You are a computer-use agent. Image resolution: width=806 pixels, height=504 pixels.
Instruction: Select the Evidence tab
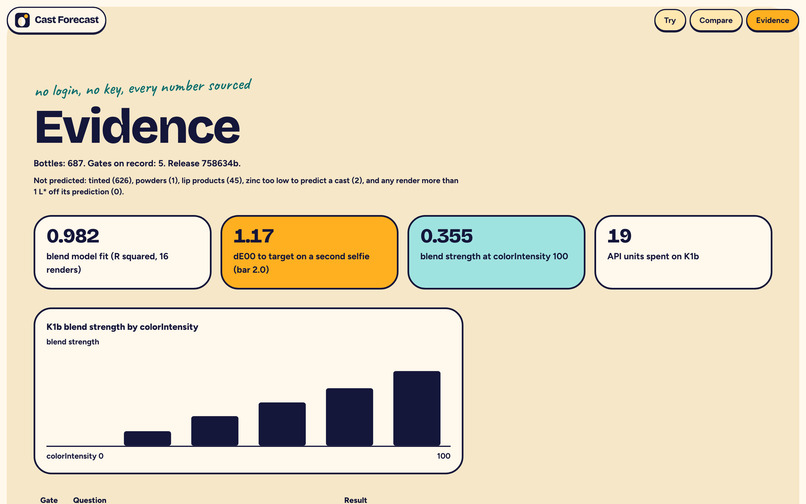pos(772,21)
